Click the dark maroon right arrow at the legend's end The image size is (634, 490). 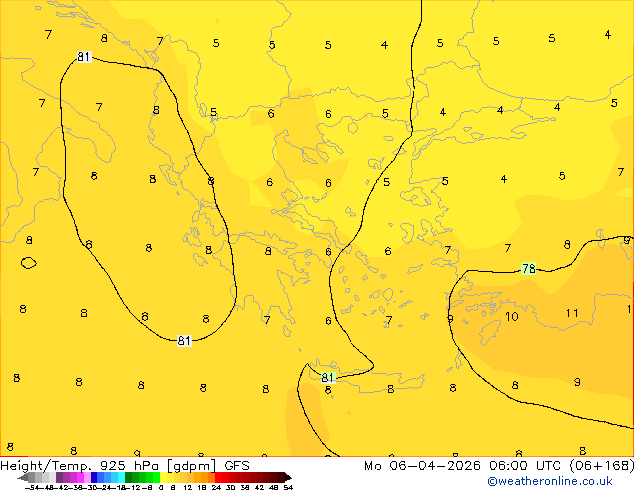[x=288, y=477]
